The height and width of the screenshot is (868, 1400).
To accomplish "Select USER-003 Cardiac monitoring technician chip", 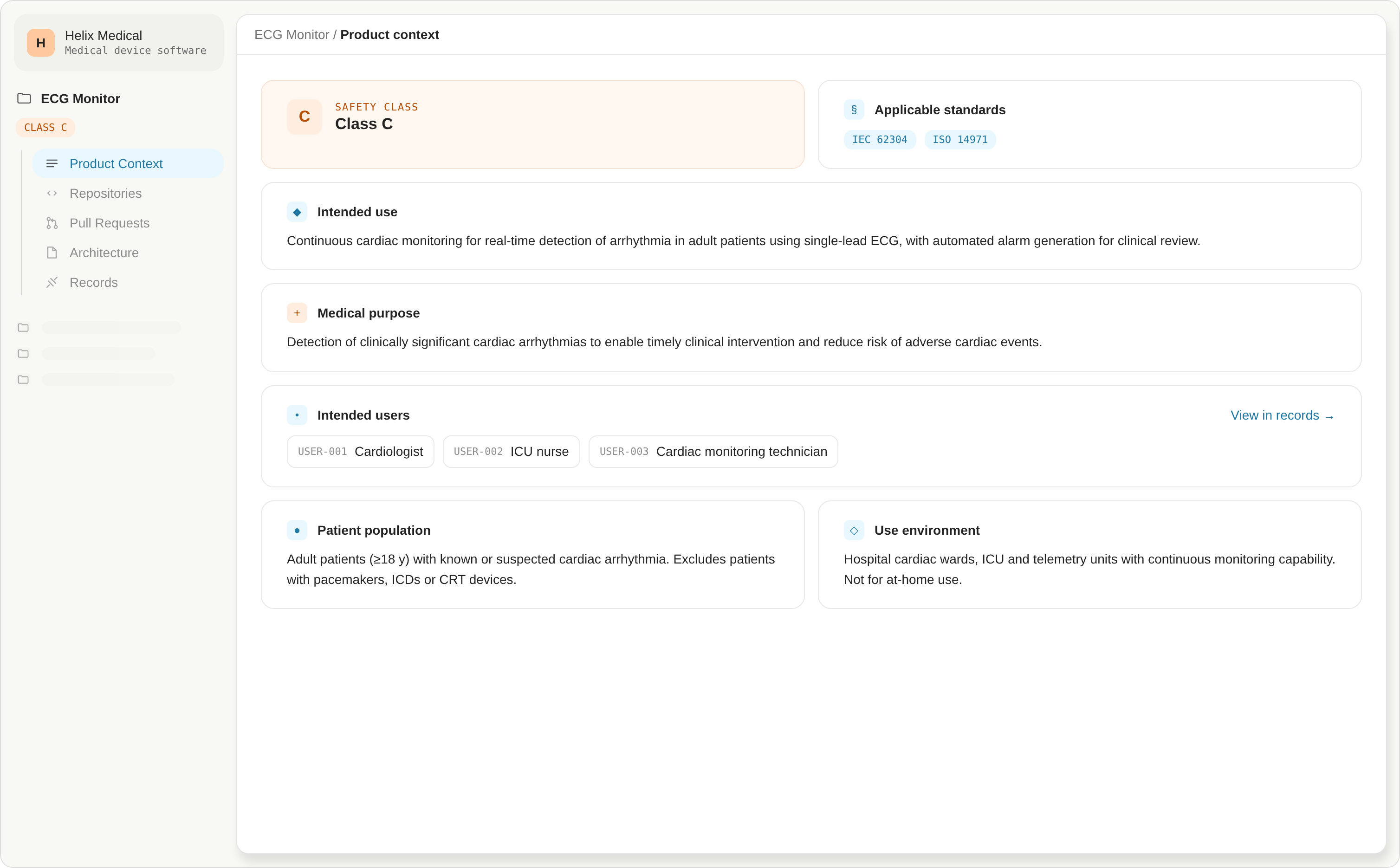I will point(713,452).
